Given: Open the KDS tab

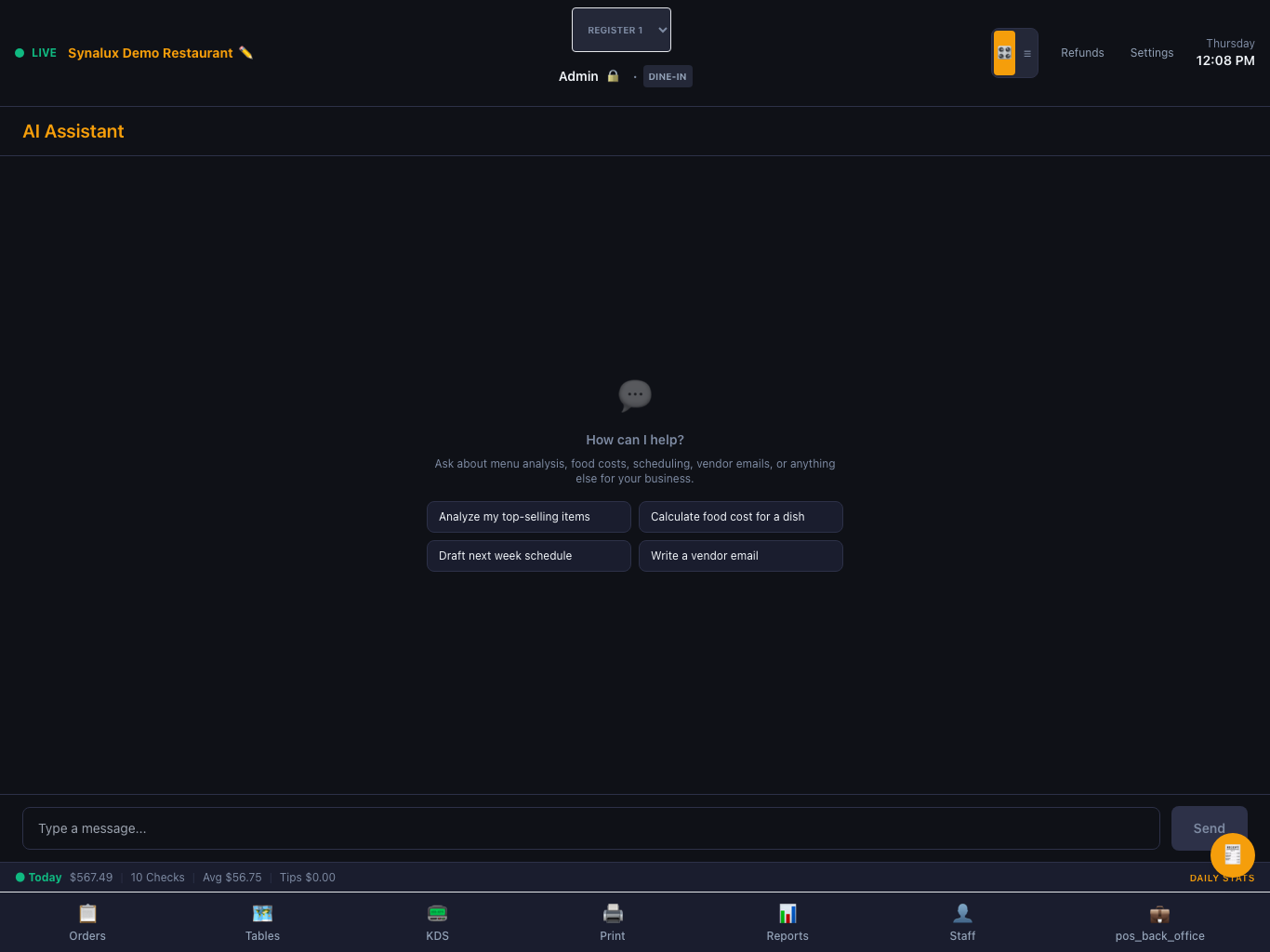Looking at the screenshot, I should (x=438, y=922).
